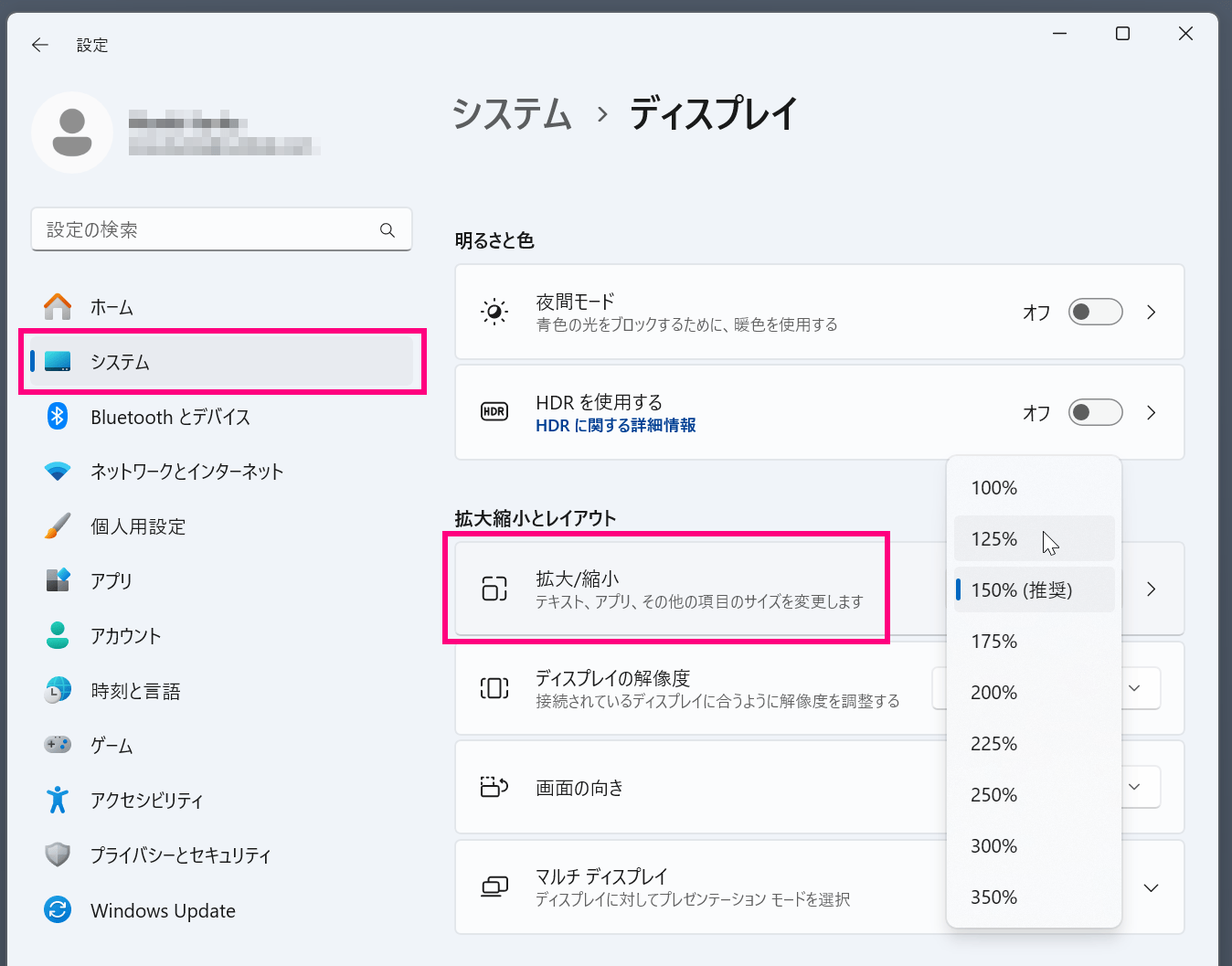
Task: Toggle the night mode switch
Action: click(x=1095, y=313)
